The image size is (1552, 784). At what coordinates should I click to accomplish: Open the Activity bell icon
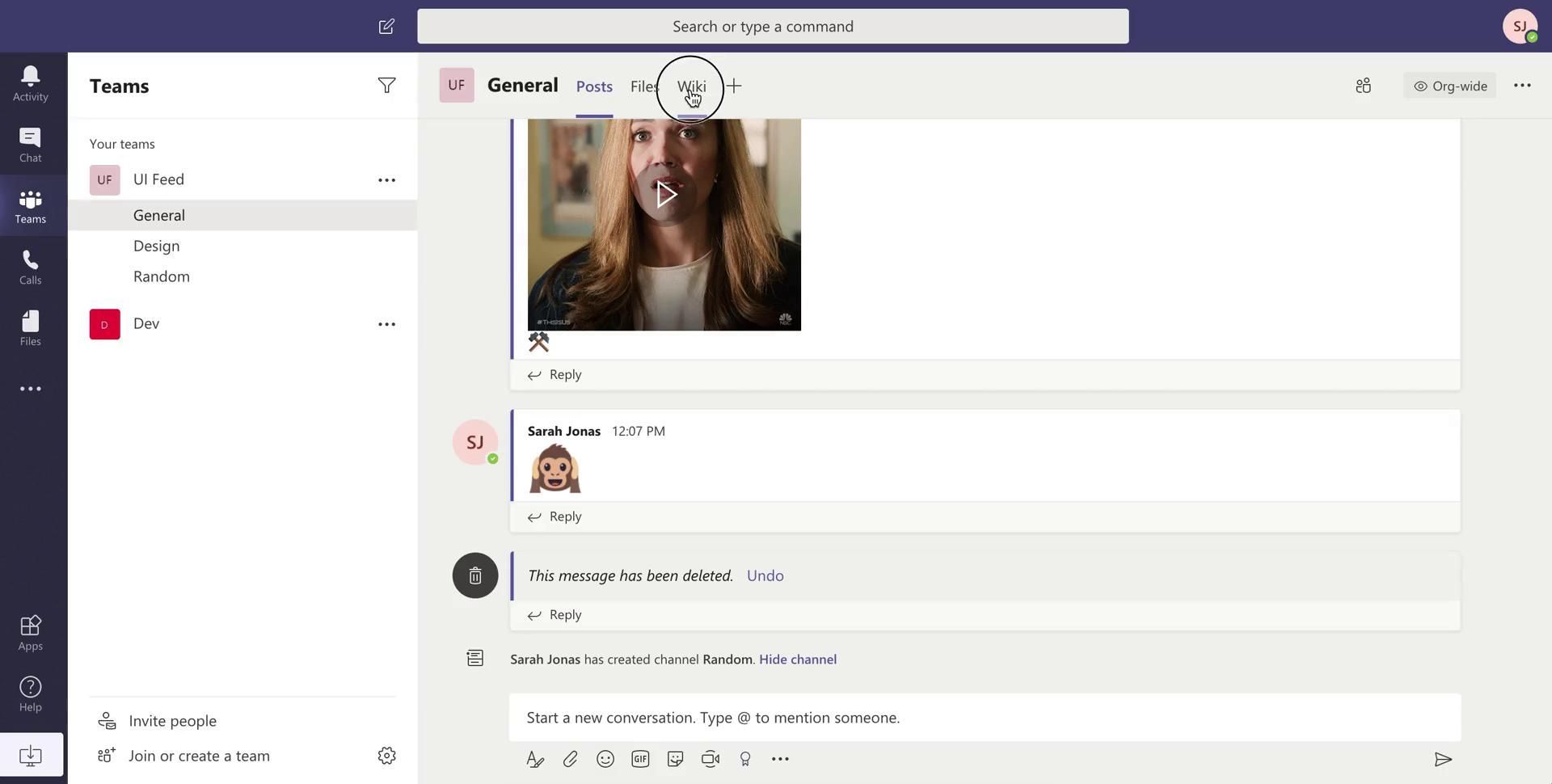click(x=30, y=83)
